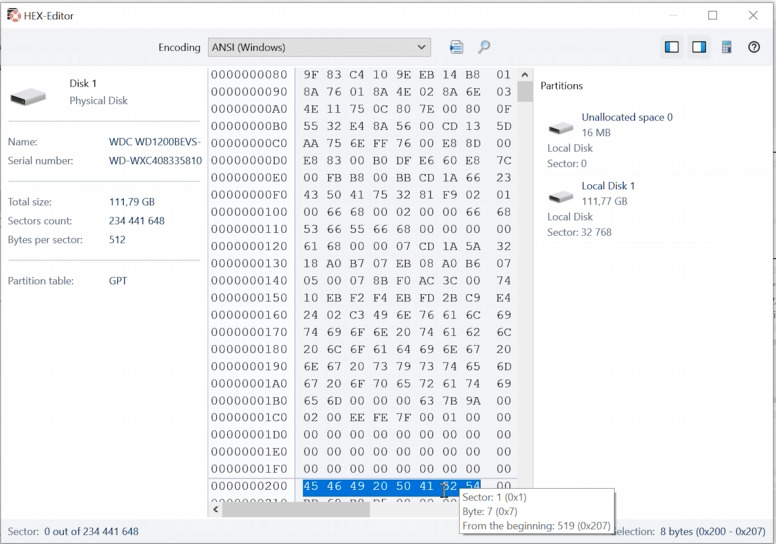776x544 pixels.
Task: Select the Unallocated space 0 partition
Action: (x=627, y=117)
